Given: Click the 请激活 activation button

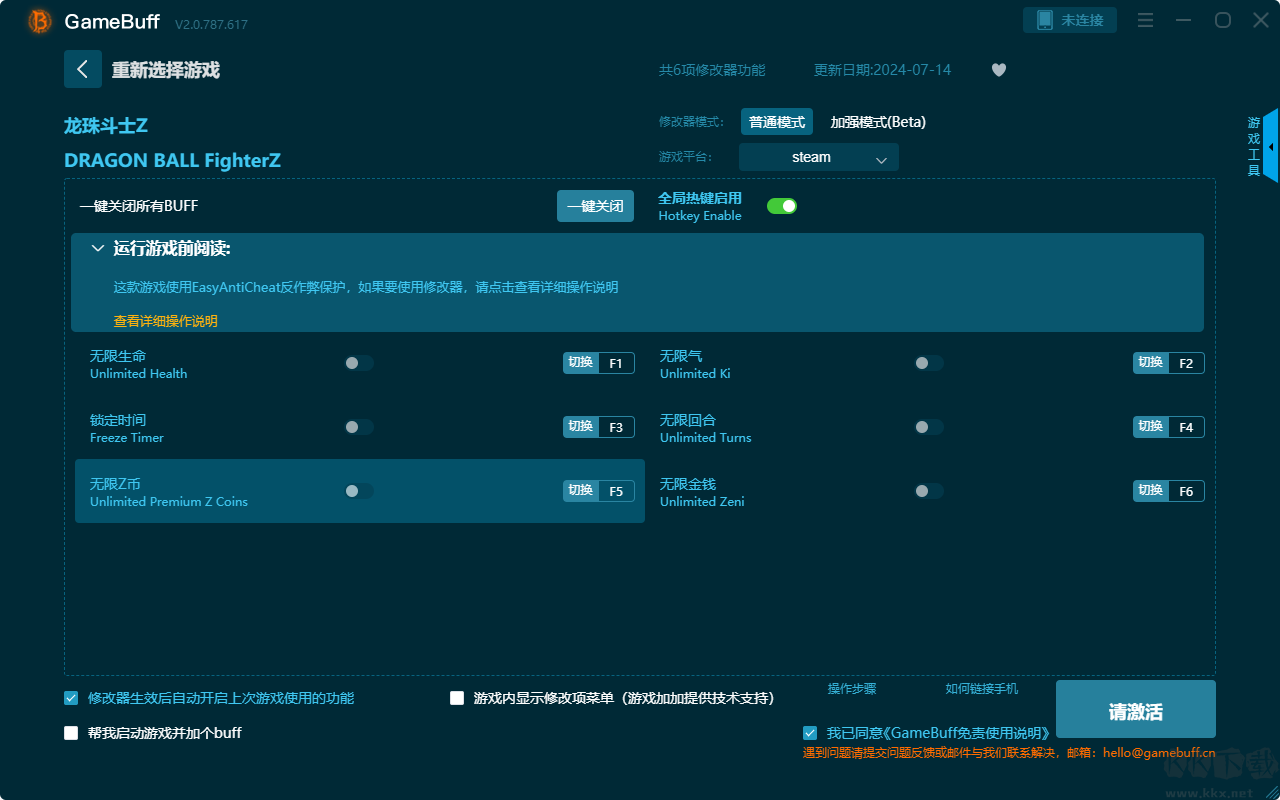Looking at the screenshot, I should click(1135, 709).
